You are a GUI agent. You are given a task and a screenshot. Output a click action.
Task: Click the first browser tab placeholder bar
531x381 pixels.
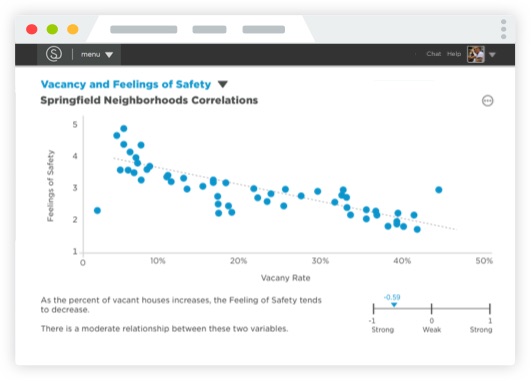pos(144,29)
